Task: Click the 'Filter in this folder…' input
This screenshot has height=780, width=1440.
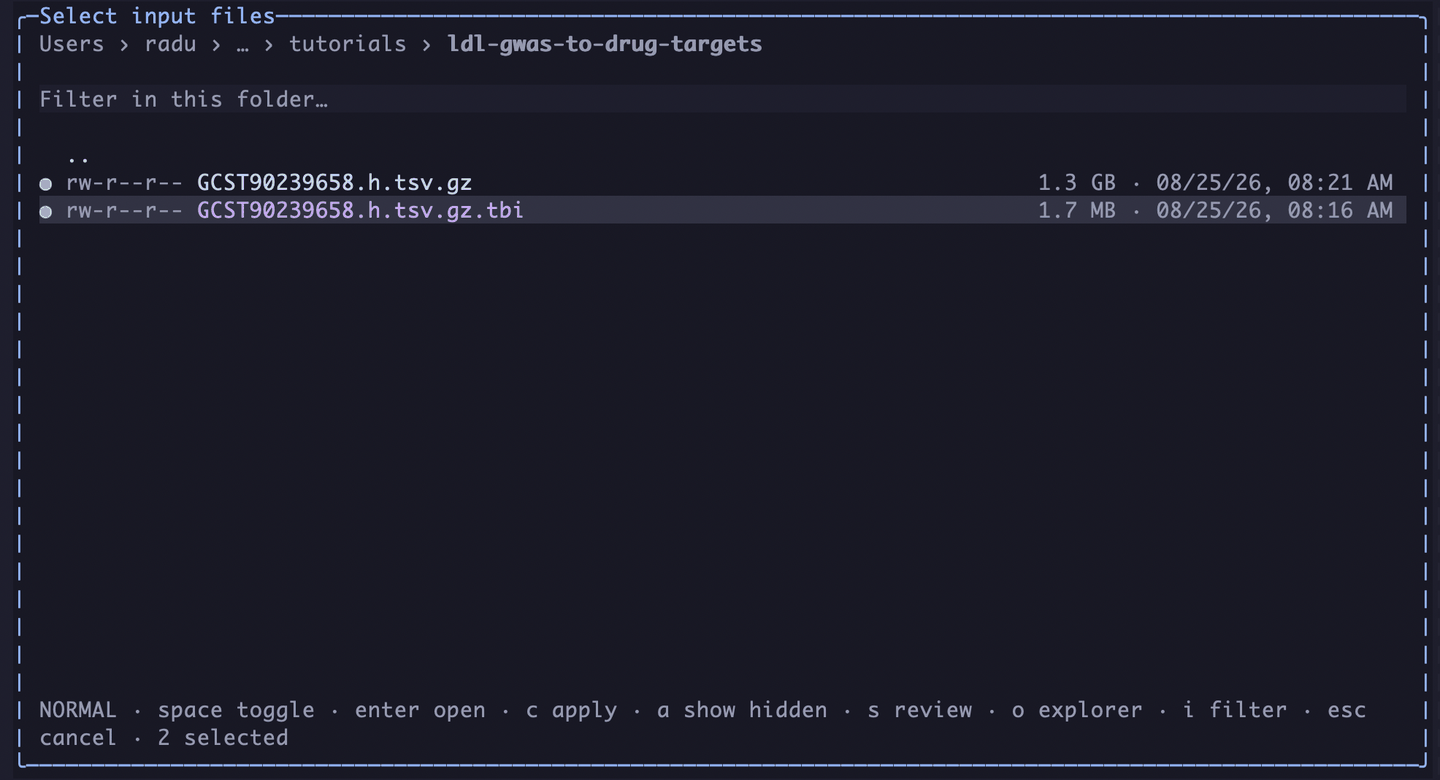Action: coord(722,99)
